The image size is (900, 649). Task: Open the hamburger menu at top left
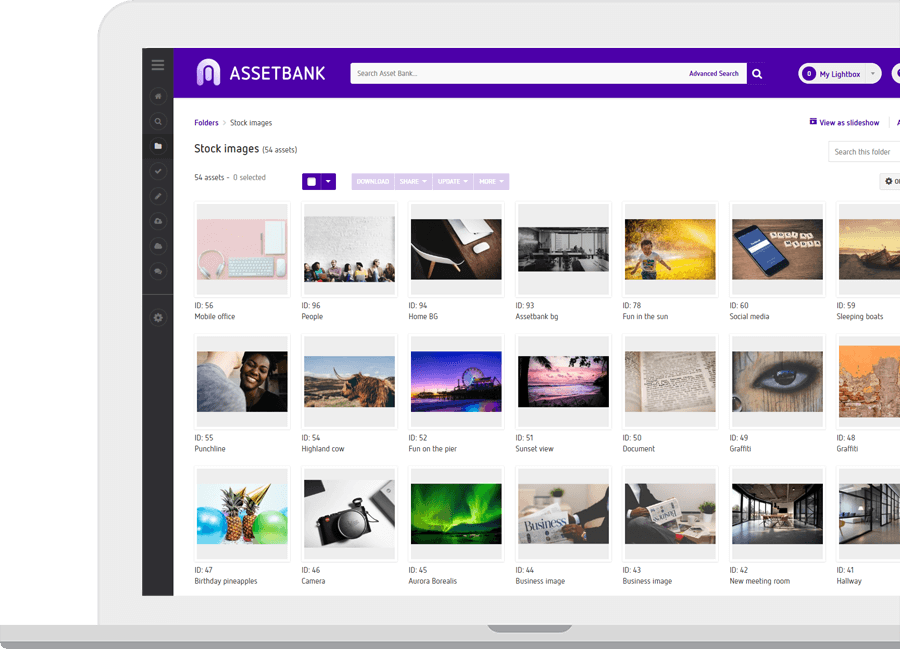coord(158,64)
